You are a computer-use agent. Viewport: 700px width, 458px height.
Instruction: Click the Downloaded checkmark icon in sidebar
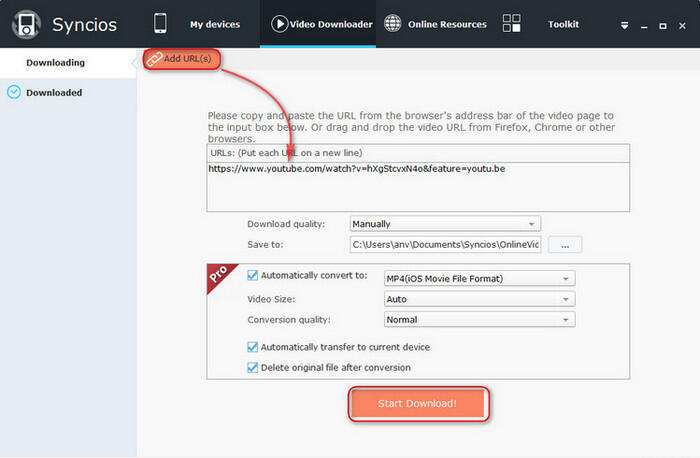(13, 92)
